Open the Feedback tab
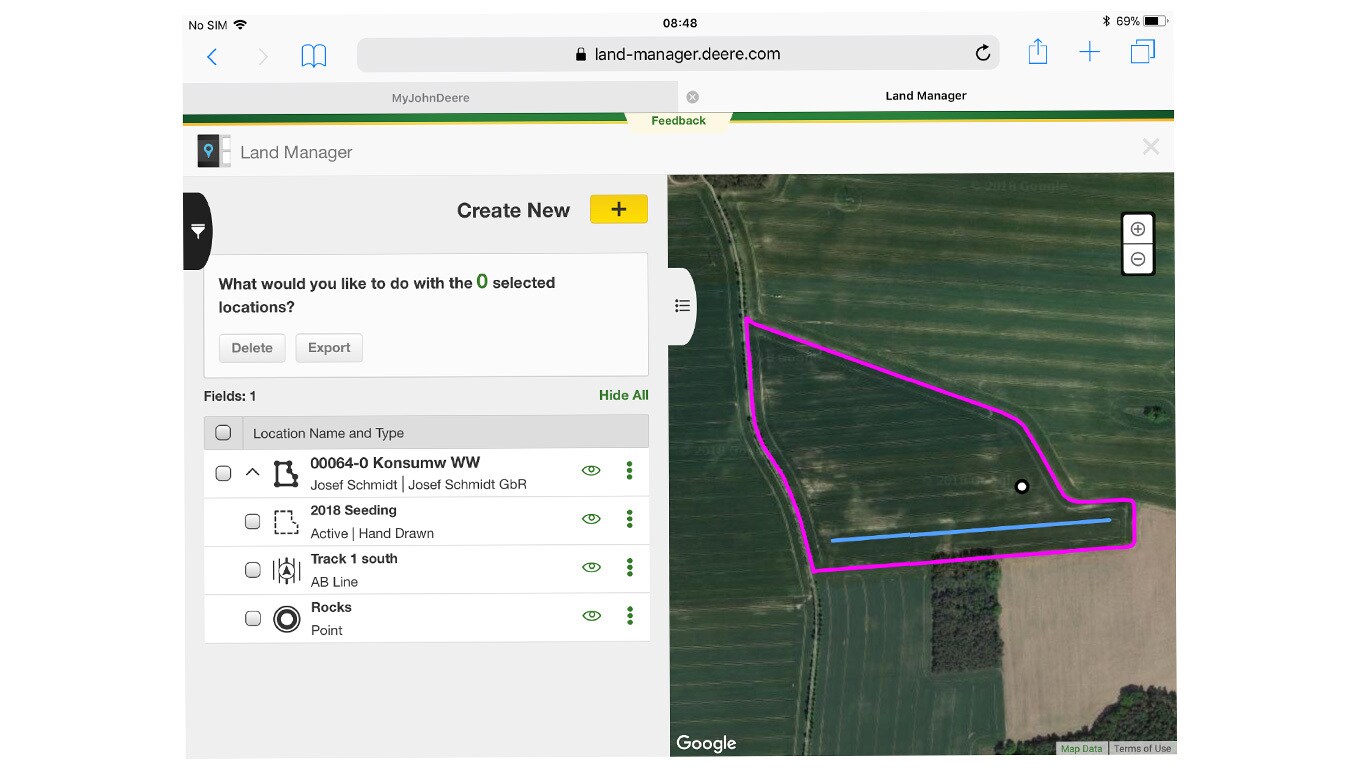 [x=678, y=121]
